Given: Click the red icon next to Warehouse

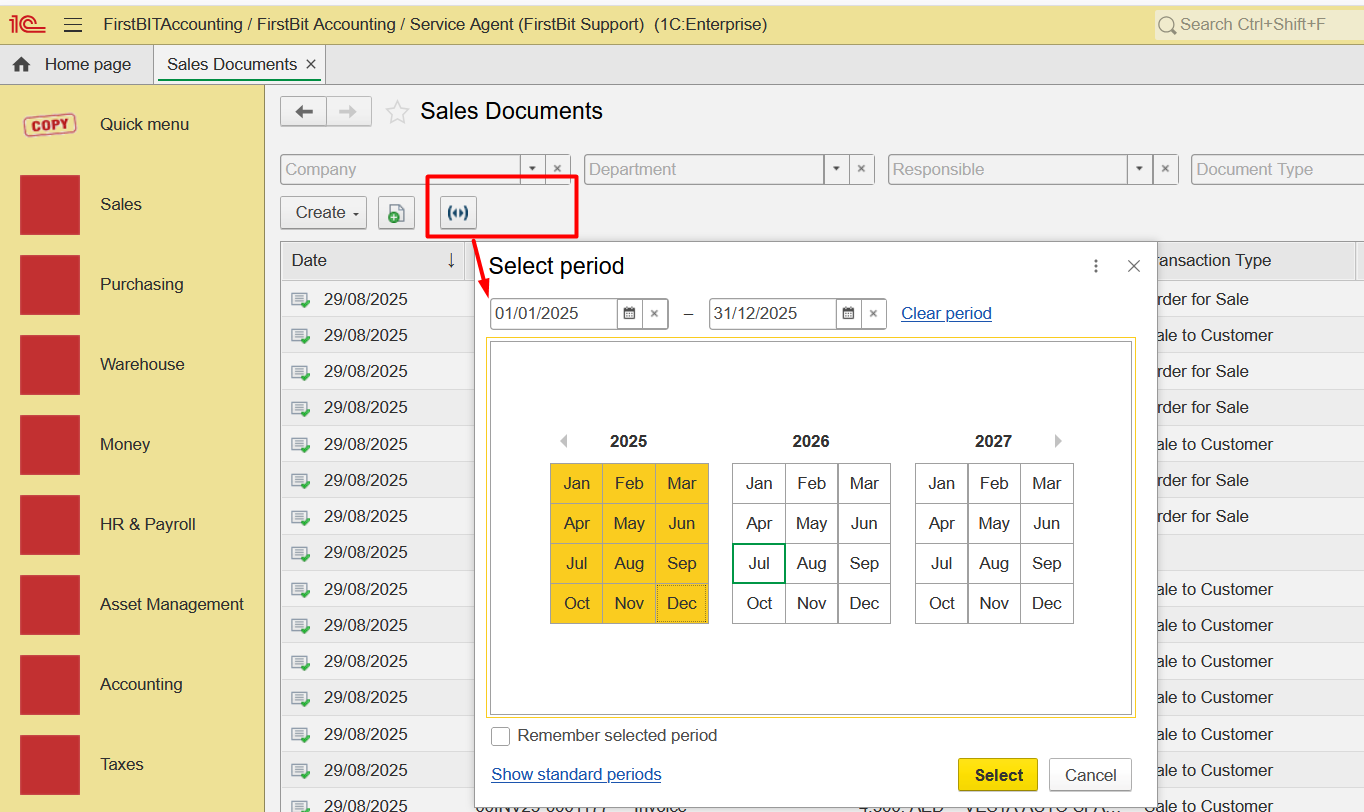Looking at the screenshot, I should coord(50,365).
